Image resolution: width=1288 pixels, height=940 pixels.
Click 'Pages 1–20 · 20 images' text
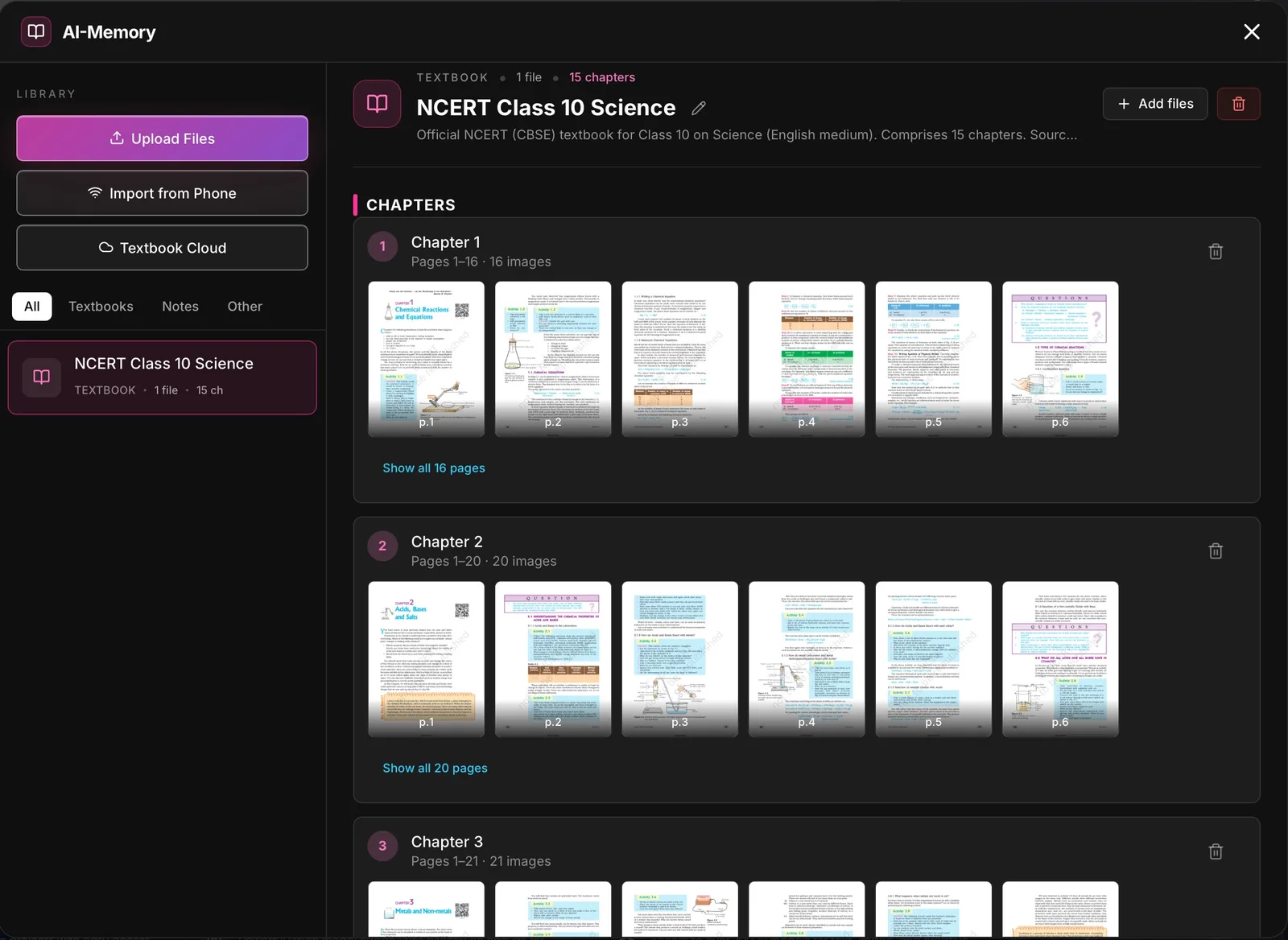pyautogui.click(x=484, y=561)
